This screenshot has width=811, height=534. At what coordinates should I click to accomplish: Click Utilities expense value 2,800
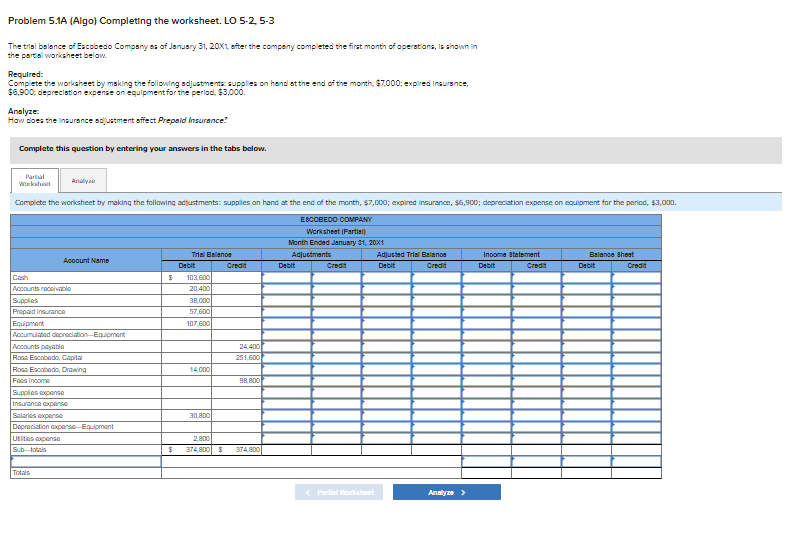tap(201, 438)
